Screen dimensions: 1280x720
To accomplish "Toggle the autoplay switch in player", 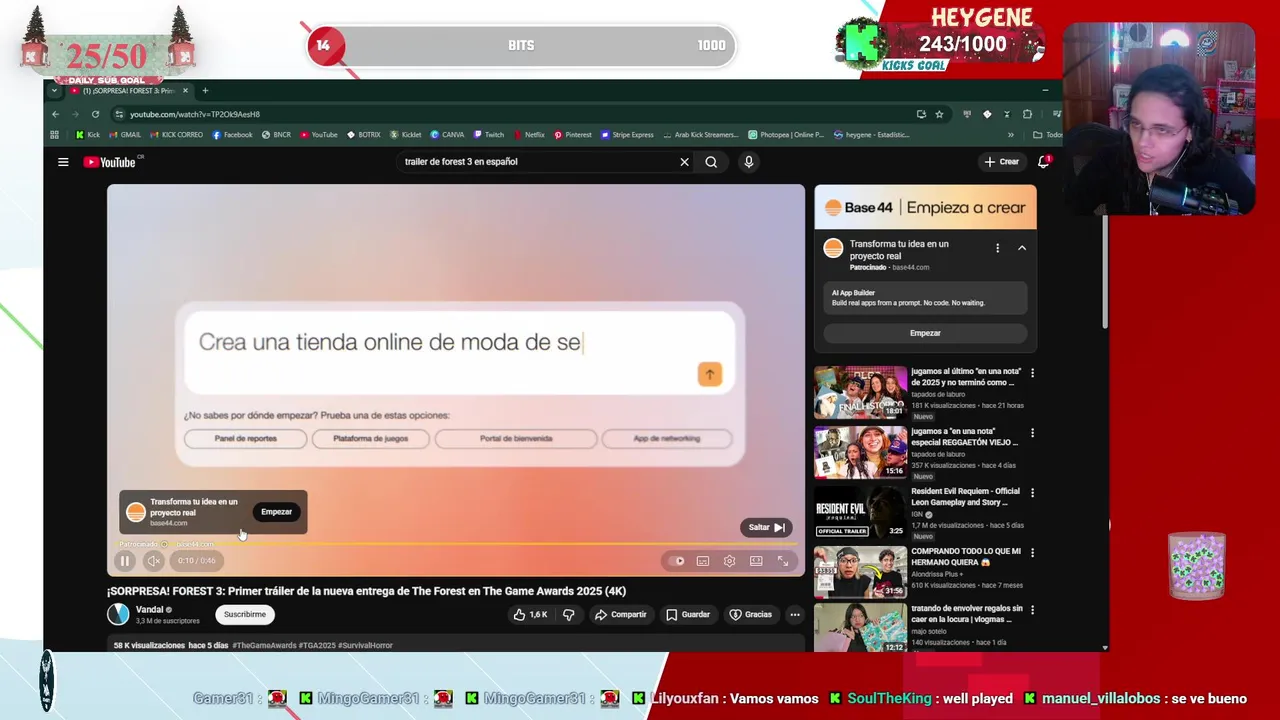I will [677, 561].
